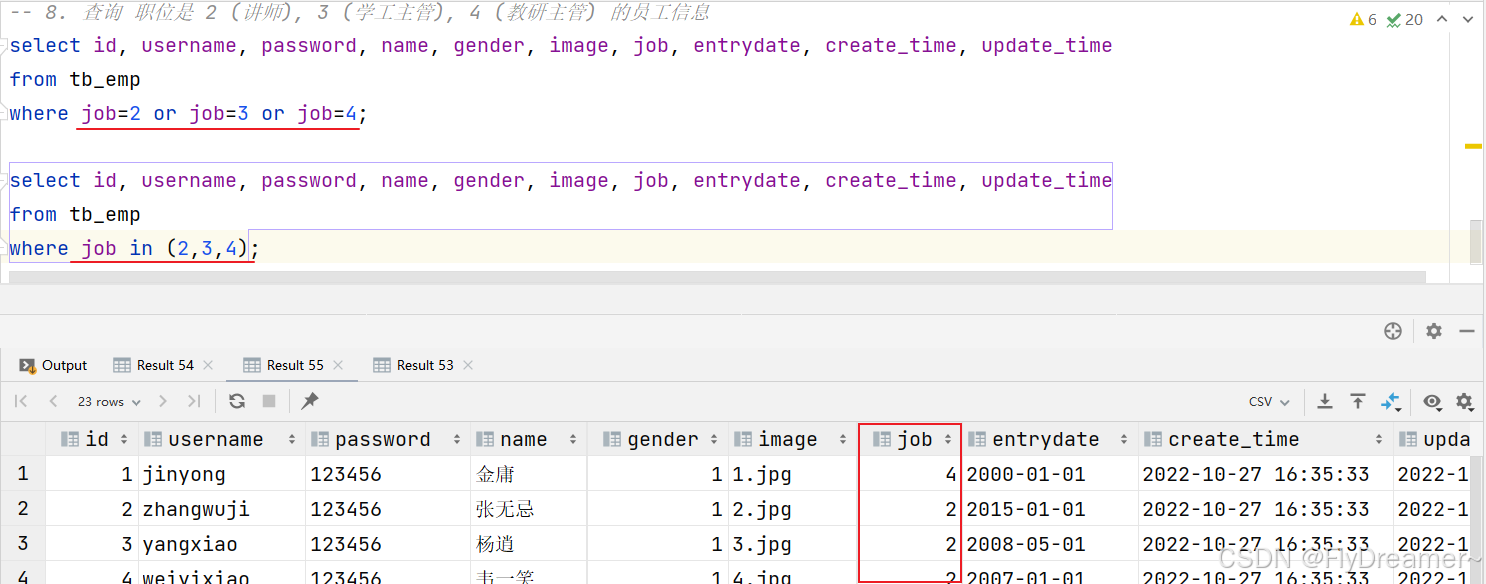The width and height of the screenshot is (1486, 584).
Task: Click the name cell 张无忌
Action: 528,509
